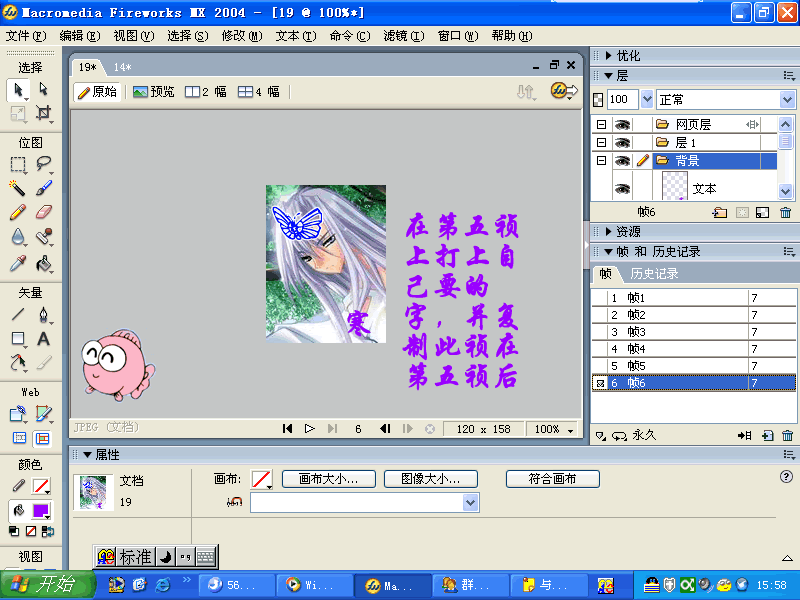Image resolution: width=800 pixels, height=600 pixels.
Task: Set no stroke or fill
Action: tap(31, 532)
